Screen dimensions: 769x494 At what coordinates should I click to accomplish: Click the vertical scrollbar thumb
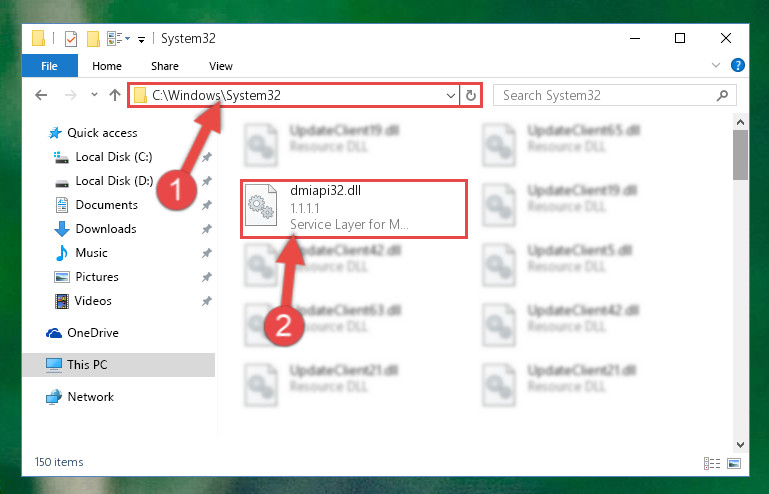(x=741, y=155)
